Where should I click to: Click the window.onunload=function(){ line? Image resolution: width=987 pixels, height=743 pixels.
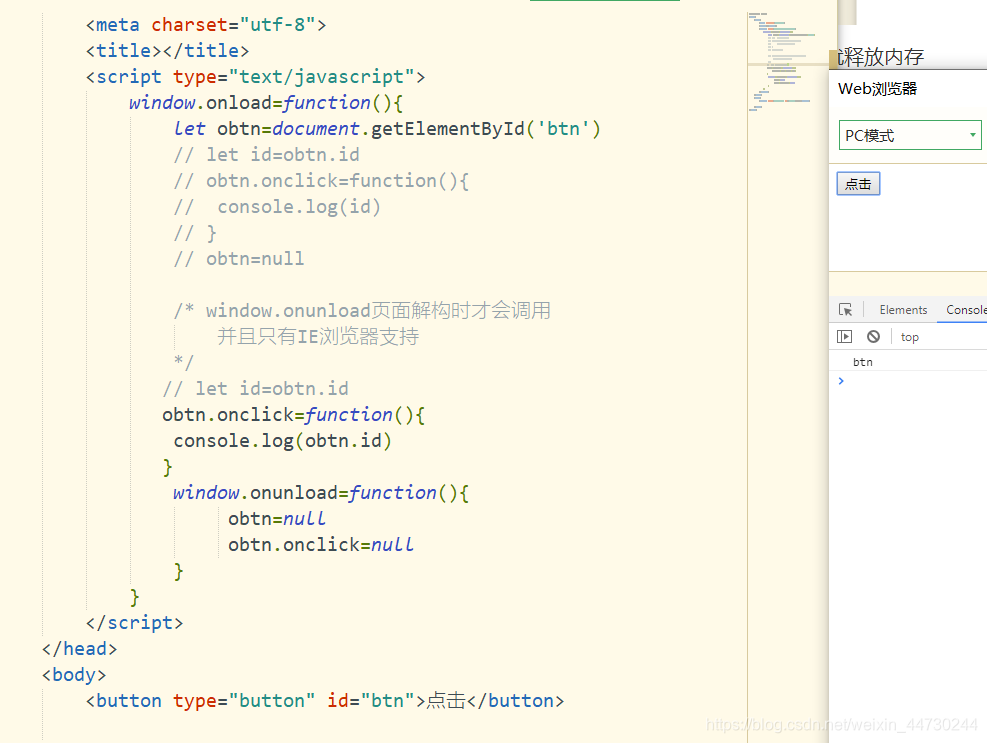click(x=321, y=492)
